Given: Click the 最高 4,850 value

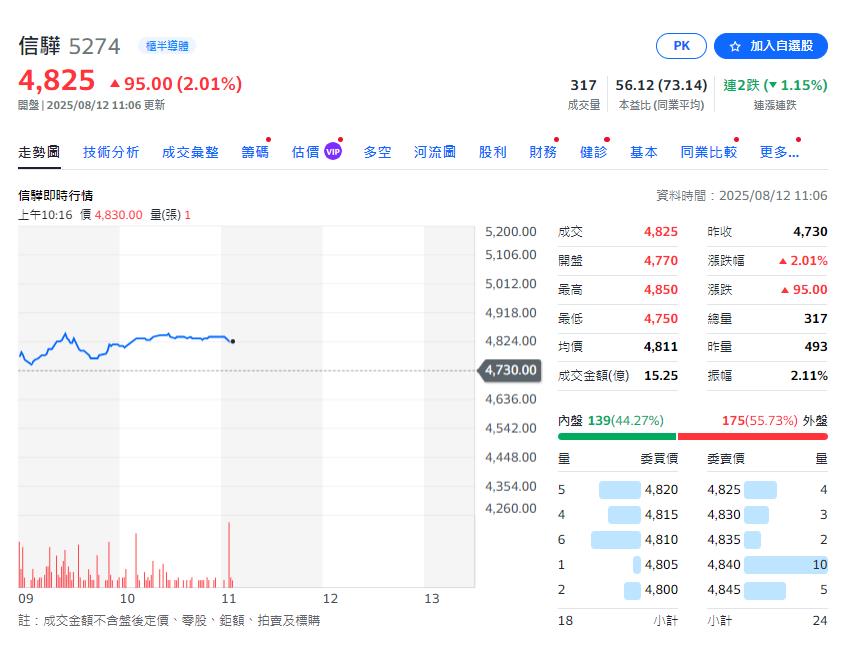Looking at the screenshot, I should (661, 290).
